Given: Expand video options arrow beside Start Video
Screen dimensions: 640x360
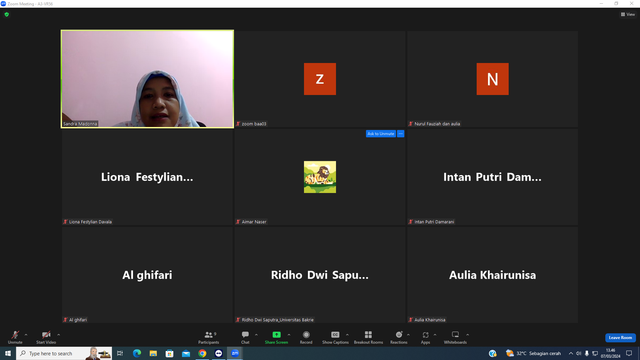Looking at the screenshot, I should 59,335.
